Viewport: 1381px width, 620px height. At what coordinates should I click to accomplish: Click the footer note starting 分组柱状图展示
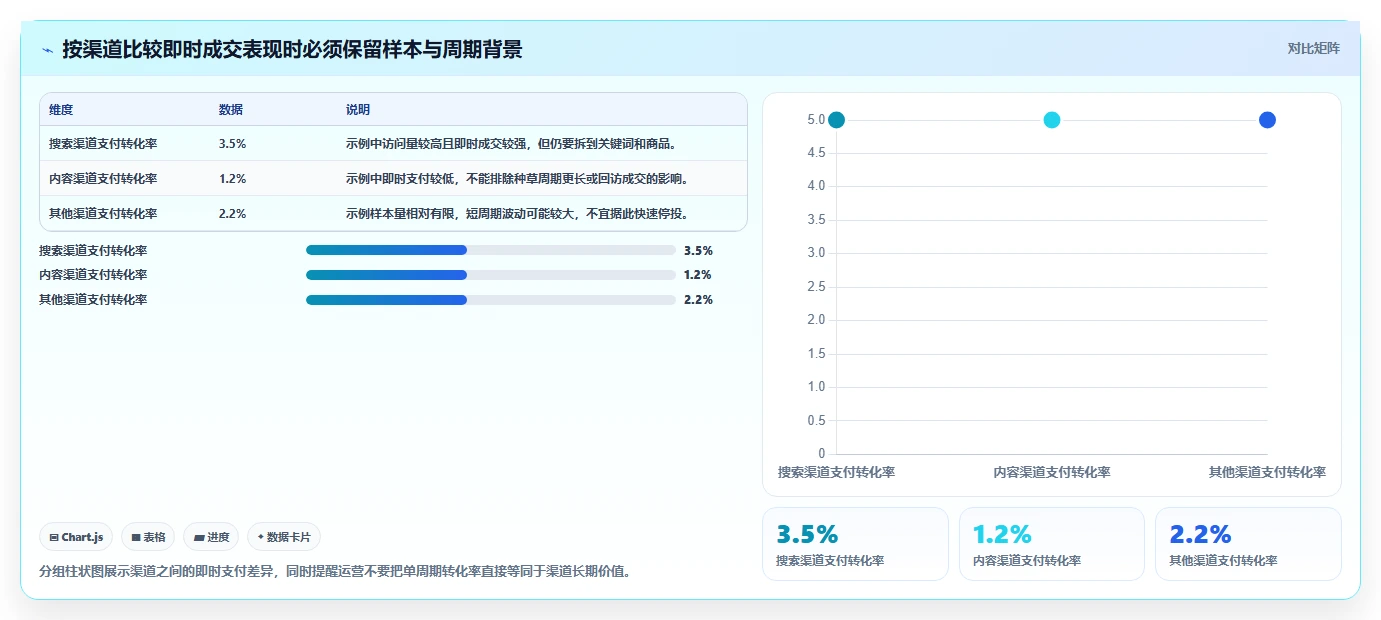pyautogui.click(x=335, y=572)
